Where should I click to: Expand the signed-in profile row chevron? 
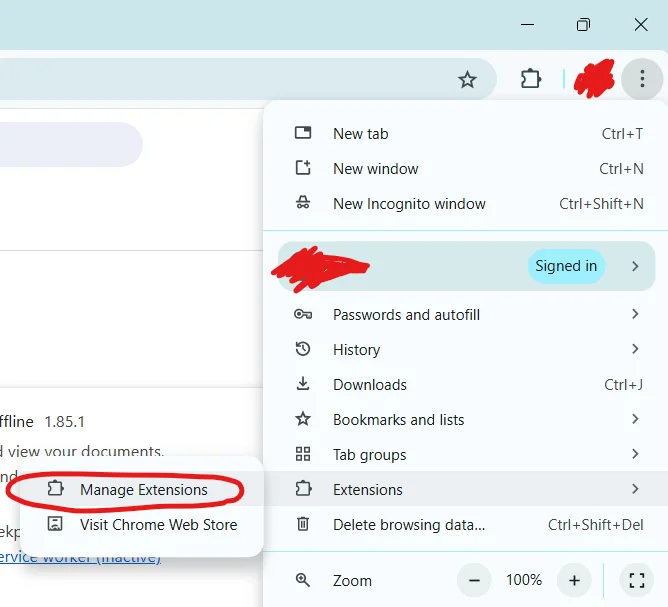tap(635, 266)
